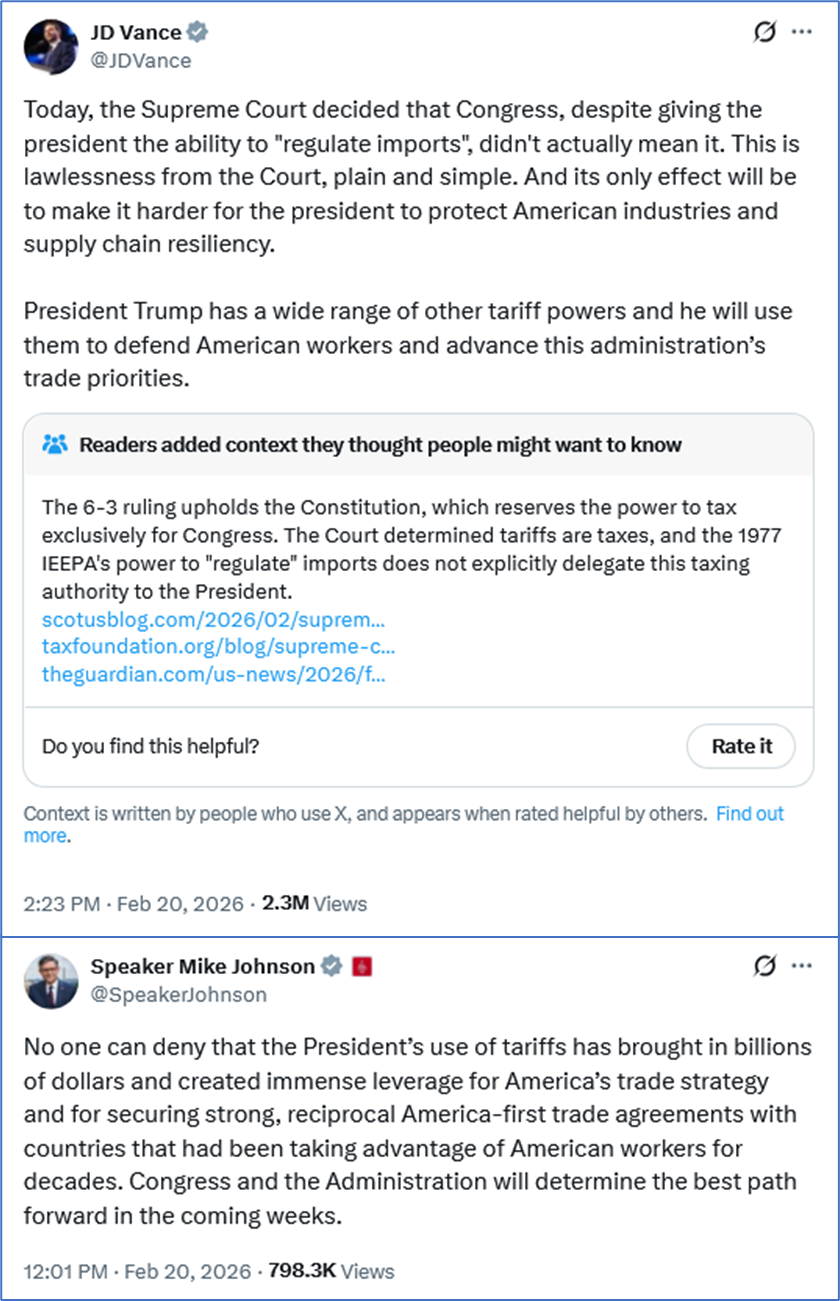The height and width of the screenshot is (1301, 840).
Task: Click the red affiliation badge beside Mike Johnson
Action: click(361, 967)
